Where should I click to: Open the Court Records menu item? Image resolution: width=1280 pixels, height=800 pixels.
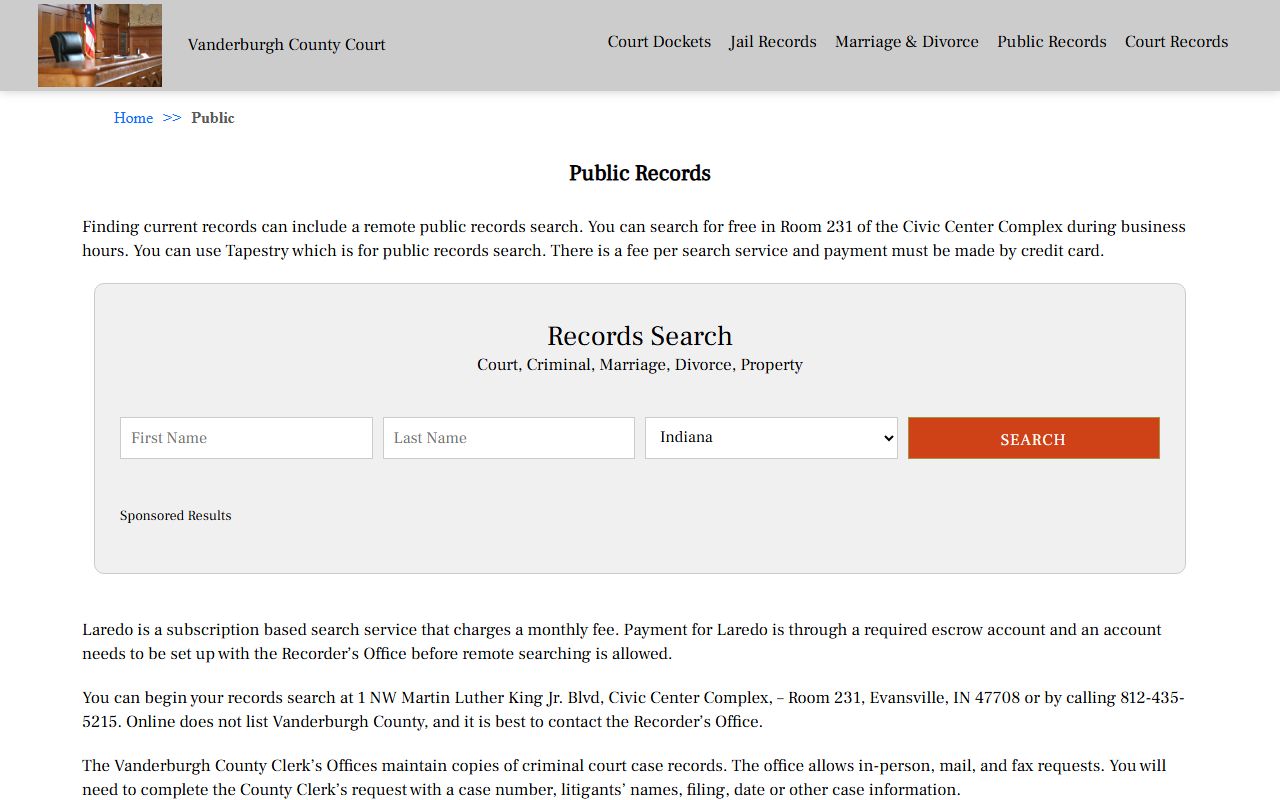point(1176,42)
